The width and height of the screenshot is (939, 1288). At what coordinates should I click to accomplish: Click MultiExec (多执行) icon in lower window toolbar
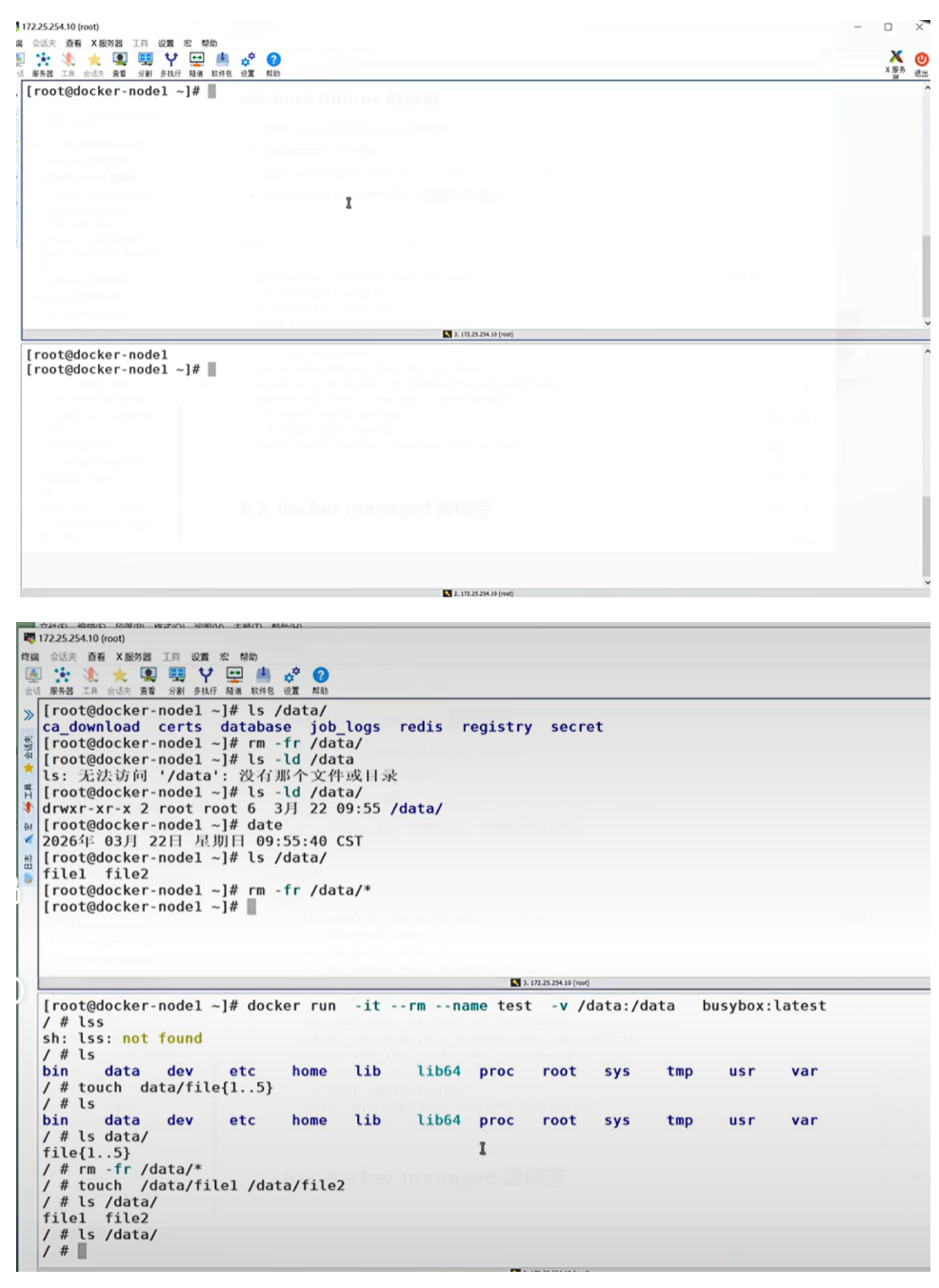point(205,680)
